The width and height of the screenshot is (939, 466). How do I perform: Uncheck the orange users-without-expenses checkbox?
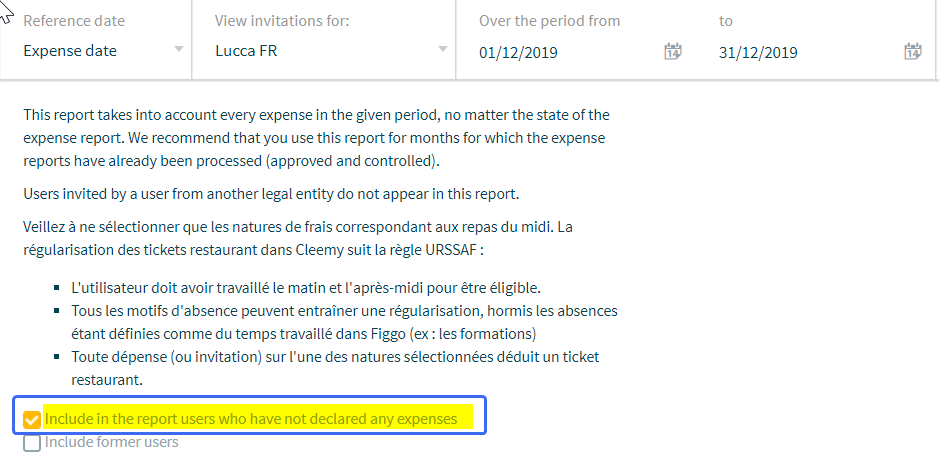pyautogui.click(x=32, y=419)
